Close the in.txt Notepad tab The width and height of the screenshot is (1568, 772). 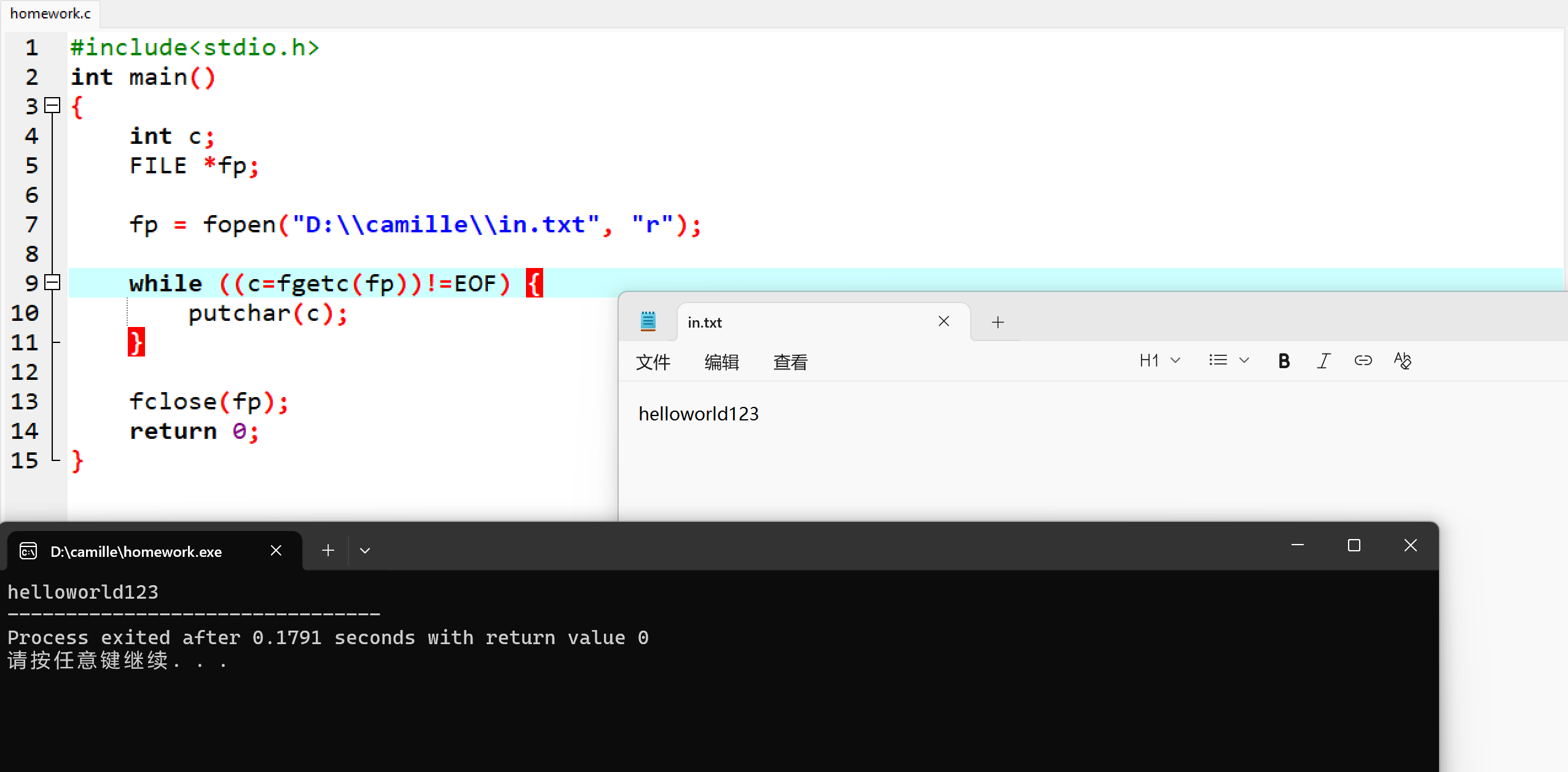(944, 321)
